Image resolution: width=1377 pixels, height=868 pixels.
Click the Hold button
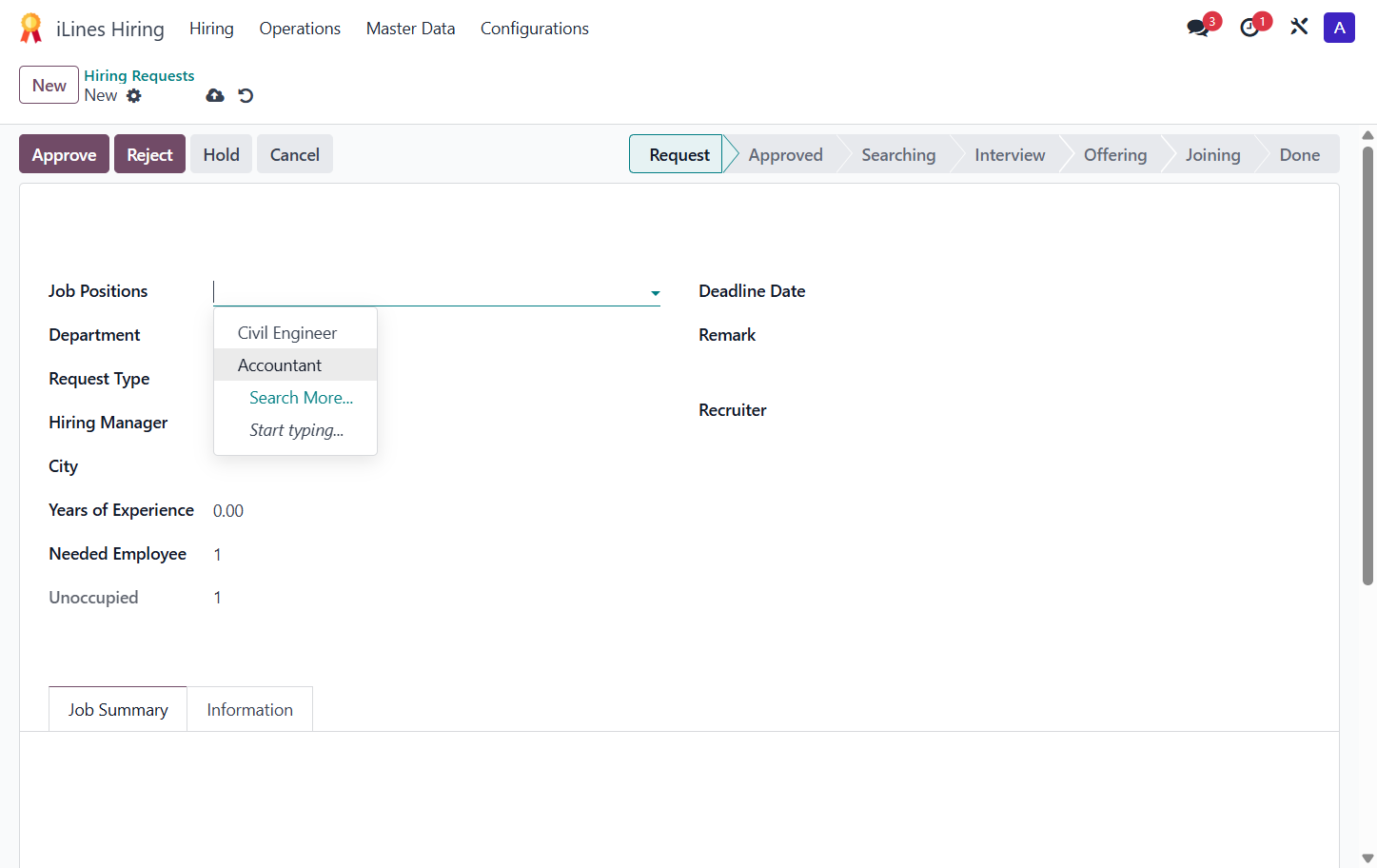221,154
